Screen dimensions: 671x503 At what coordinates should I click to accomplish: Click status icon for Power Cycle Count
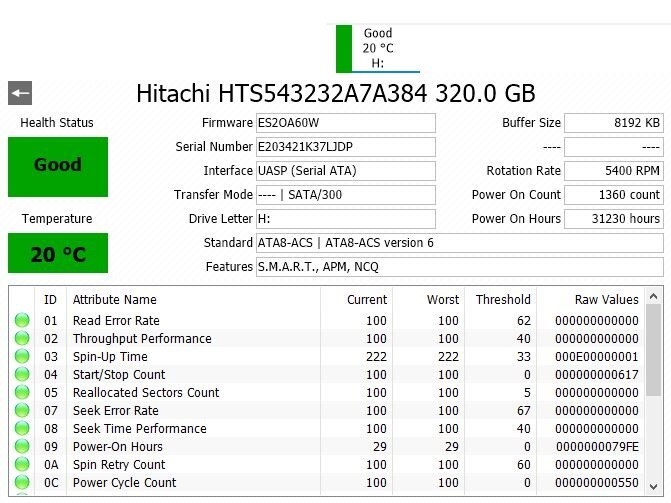[22, 482]
